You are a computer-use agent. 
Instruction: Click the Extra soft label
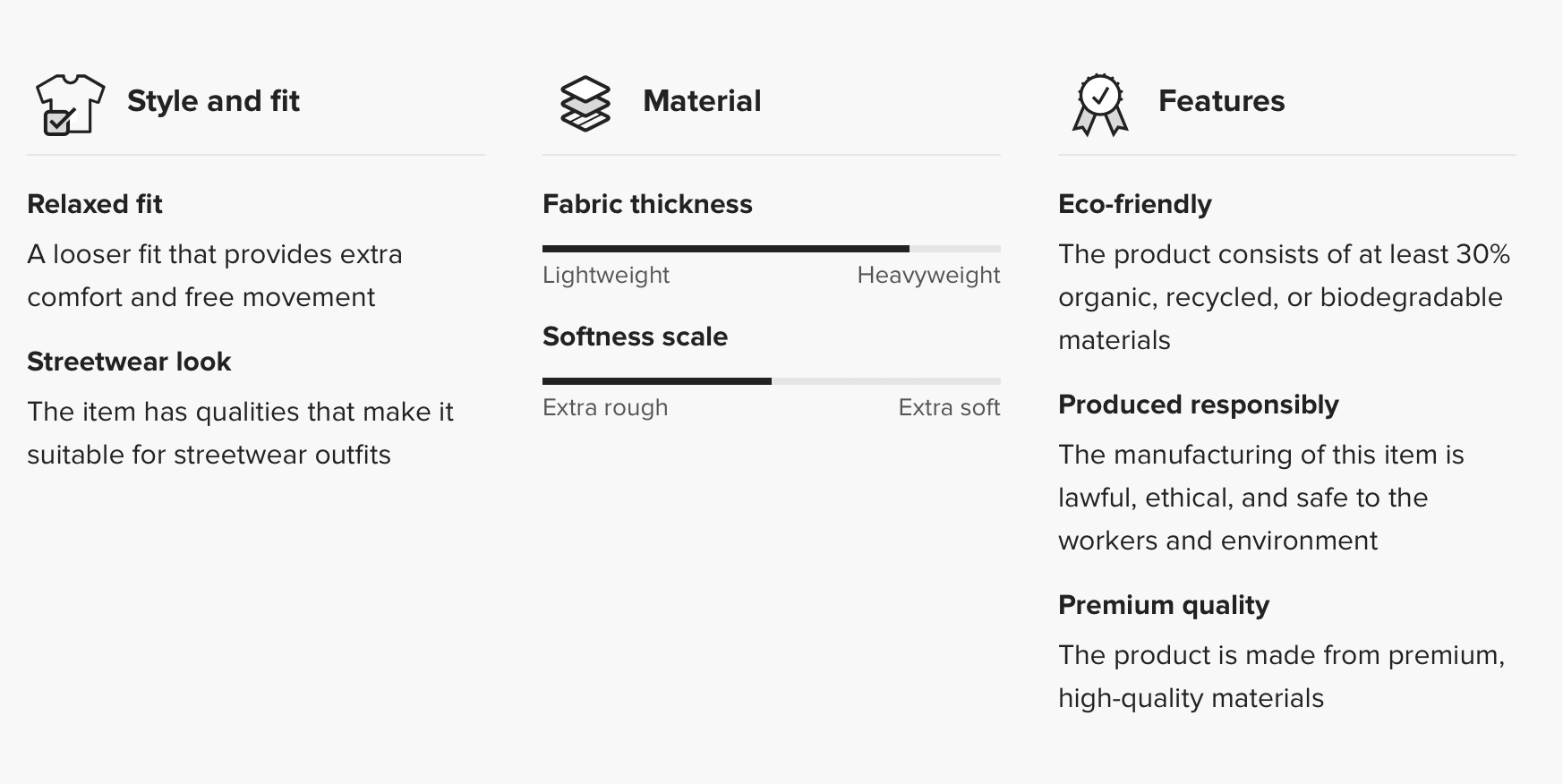click(949, 408)
